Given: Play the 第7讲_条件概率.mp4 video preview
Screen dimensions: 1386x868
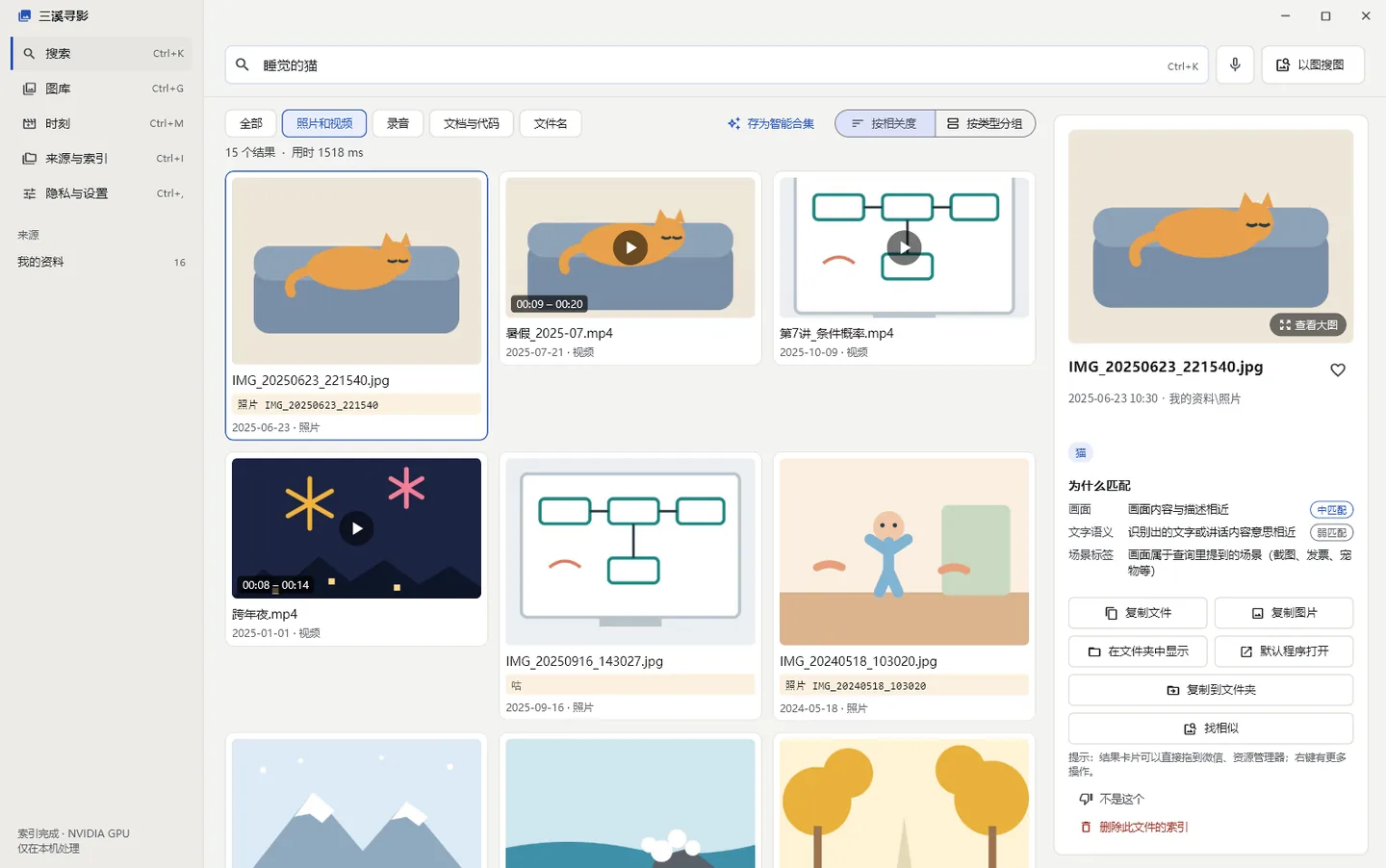Looking at the screenshot, I should tap(904, 247).
